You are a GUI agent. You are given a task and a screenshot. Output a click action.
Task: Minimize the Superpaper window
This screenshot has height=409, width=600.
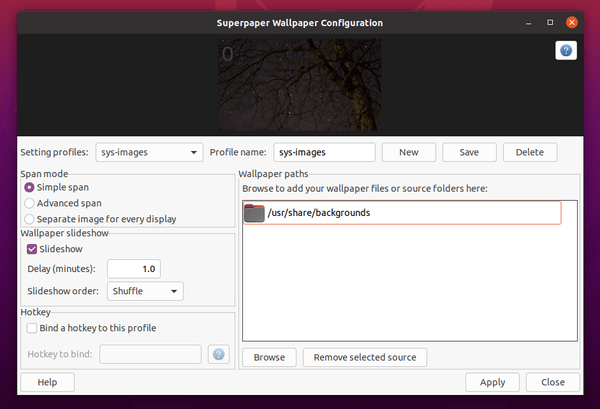coord(528,23)
